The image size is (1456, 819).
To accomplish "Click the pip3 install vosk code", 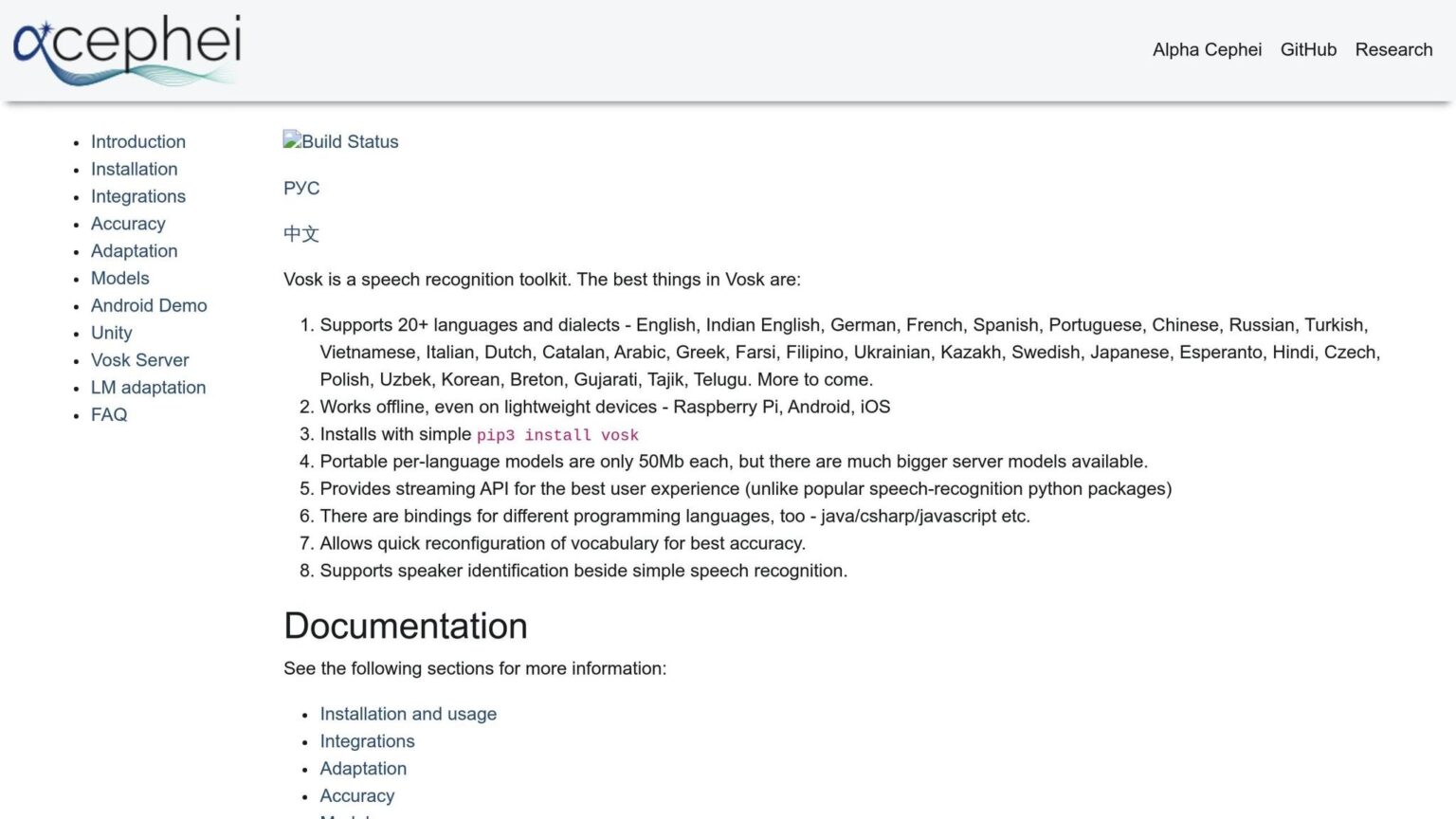I will point(557,435).
